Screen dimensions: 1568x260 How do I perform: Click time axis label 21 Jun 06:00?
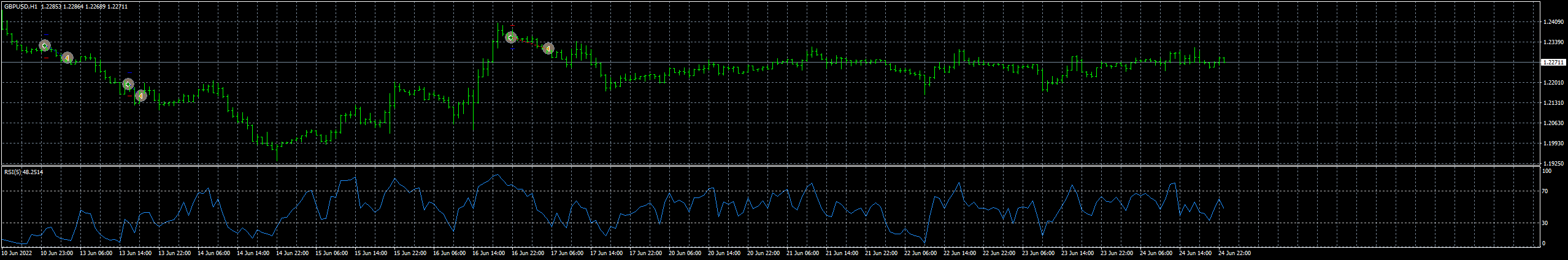[x=803, y=253]
